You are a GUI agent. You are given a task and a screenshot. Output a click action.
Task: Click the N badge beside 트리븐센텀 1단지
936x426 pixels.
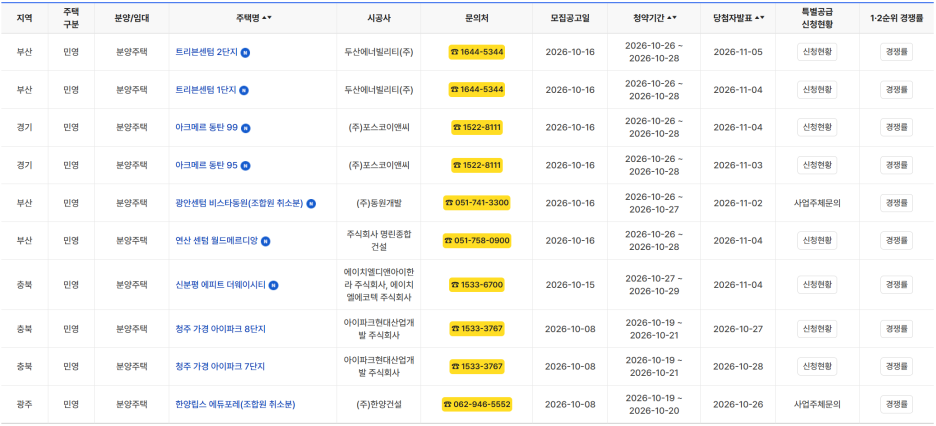click(x=244, y=90)
